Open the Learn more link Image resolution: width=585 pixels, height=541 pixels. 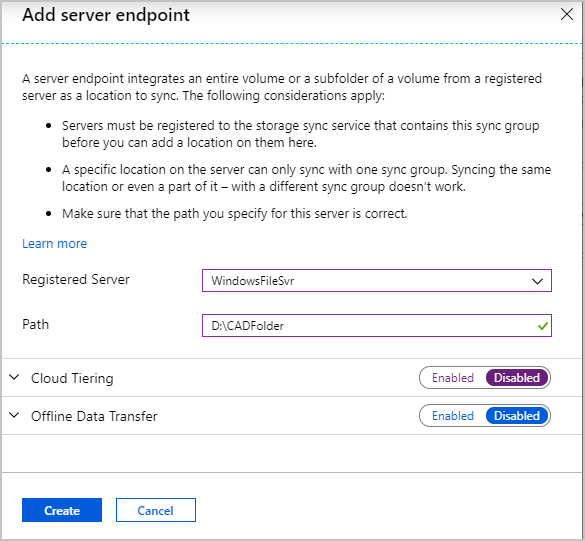[x=54, y=244]
